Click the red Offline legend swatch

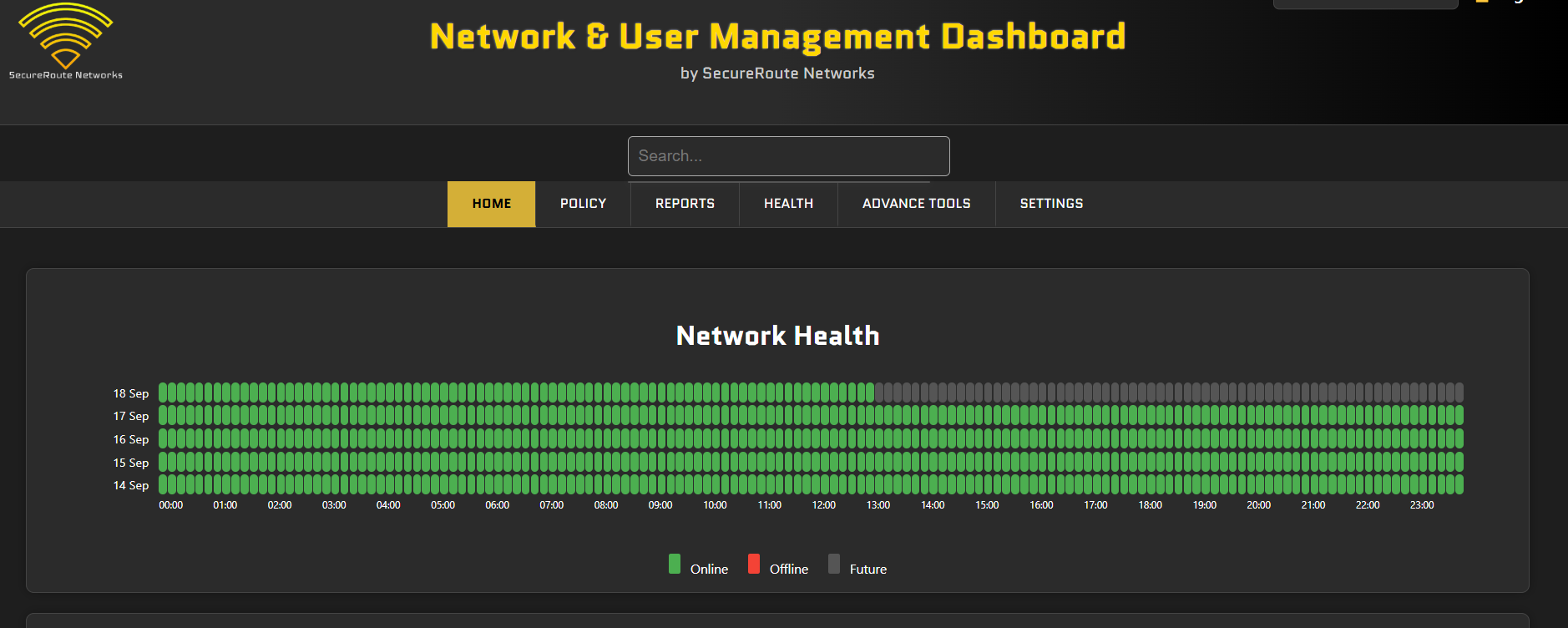754,564
